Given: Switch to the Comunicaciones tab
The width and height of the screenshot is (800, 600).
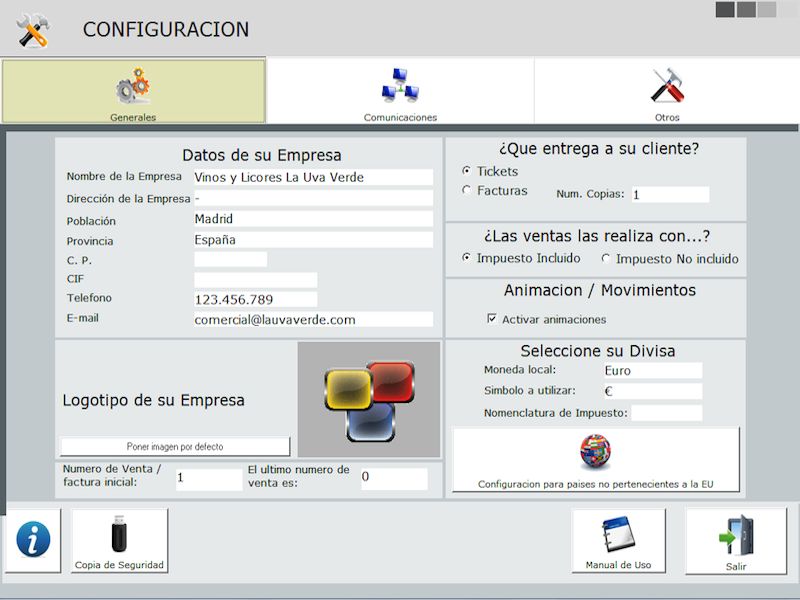Looking at the screenshot, I should 400,91.
